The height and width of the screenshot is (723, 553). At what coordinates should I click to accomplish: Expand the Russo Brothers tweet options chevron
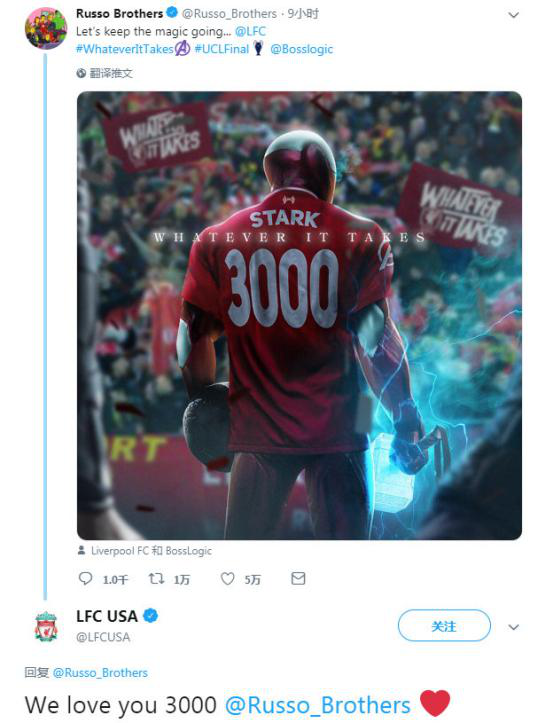pyautogui.click(x=513, y=15)
